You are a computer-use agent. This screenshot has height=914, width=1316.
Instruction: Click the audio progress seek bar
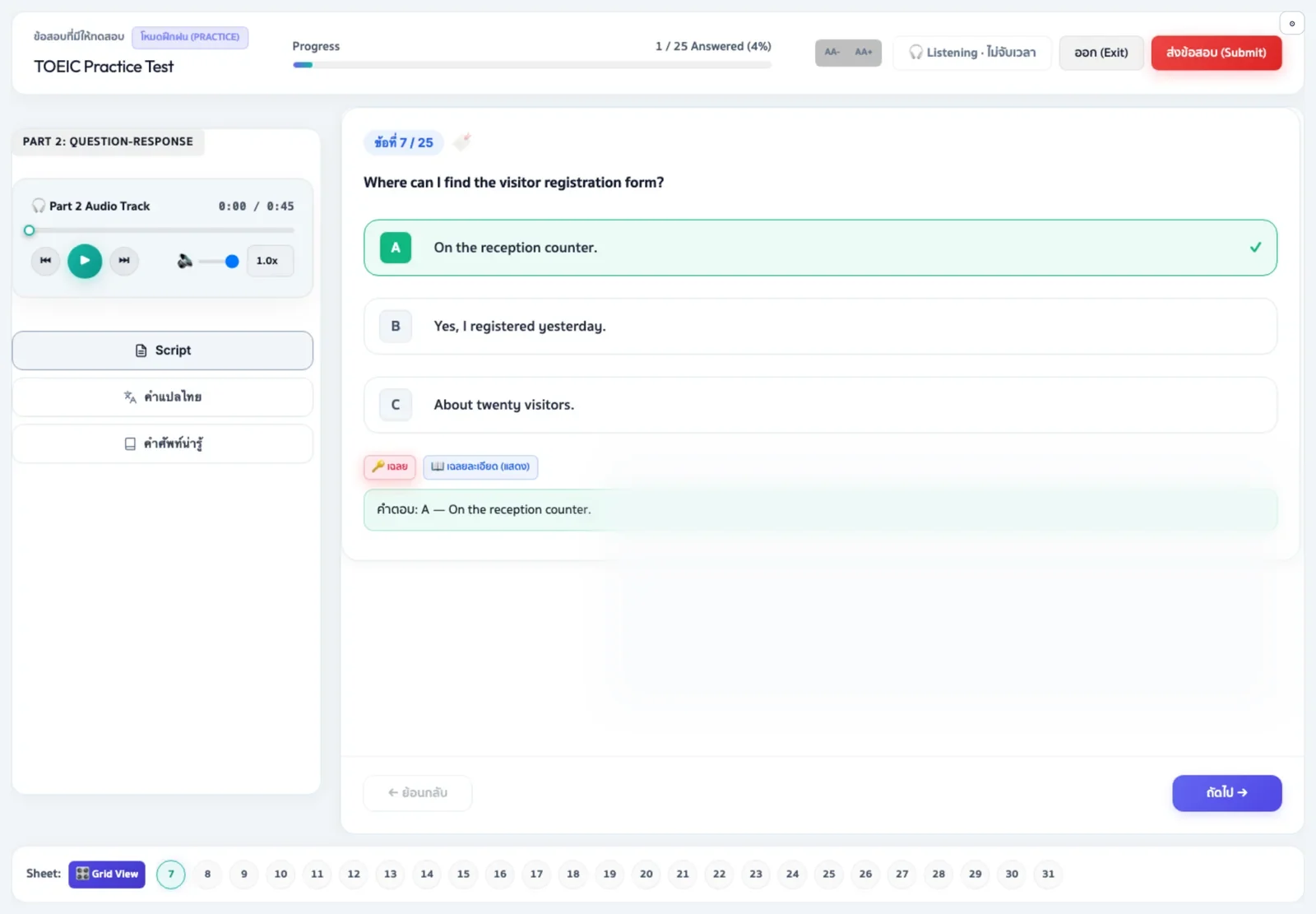pos(161,230)
